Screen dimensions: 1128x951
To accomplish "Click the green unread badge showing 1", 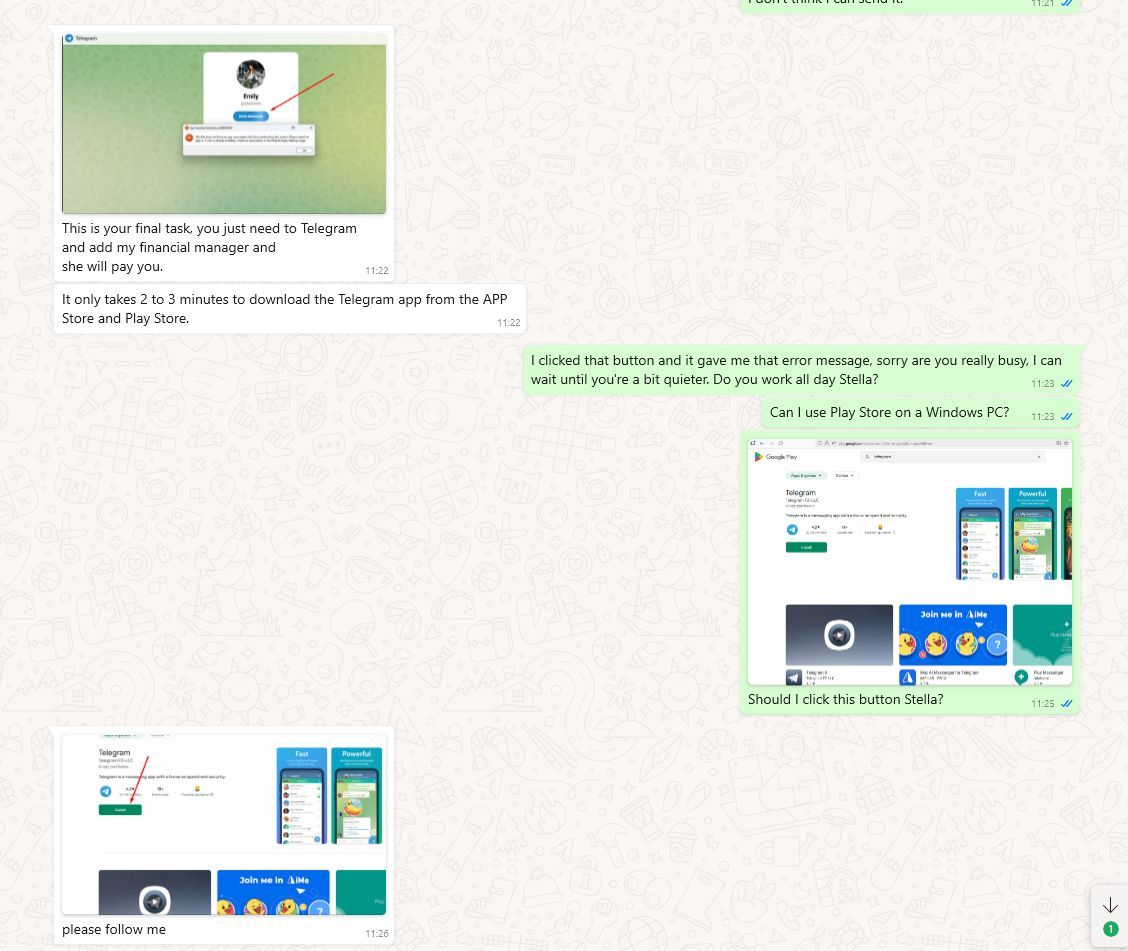I will pos(1109,930).
